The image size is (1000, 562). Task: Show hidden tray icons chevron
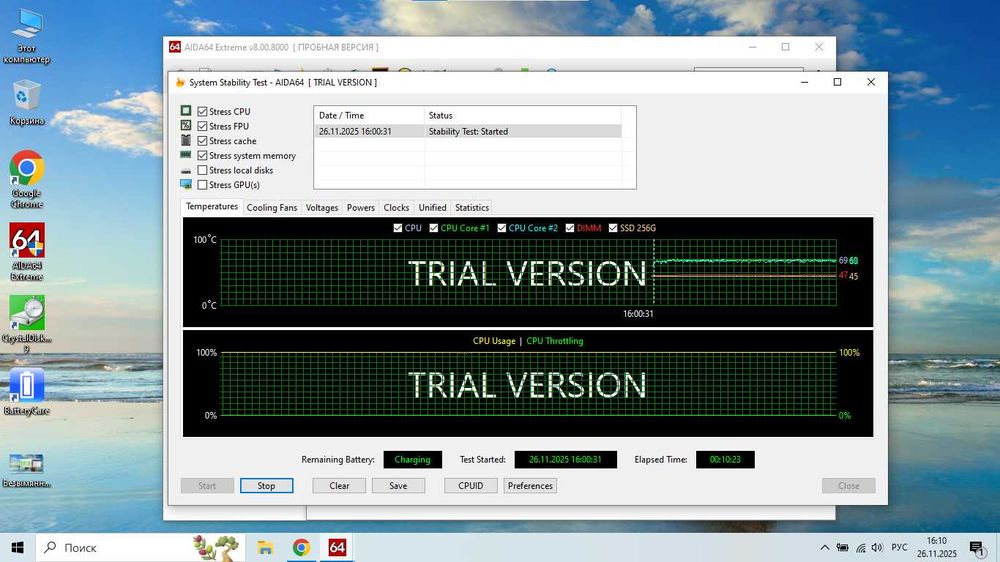825,547
